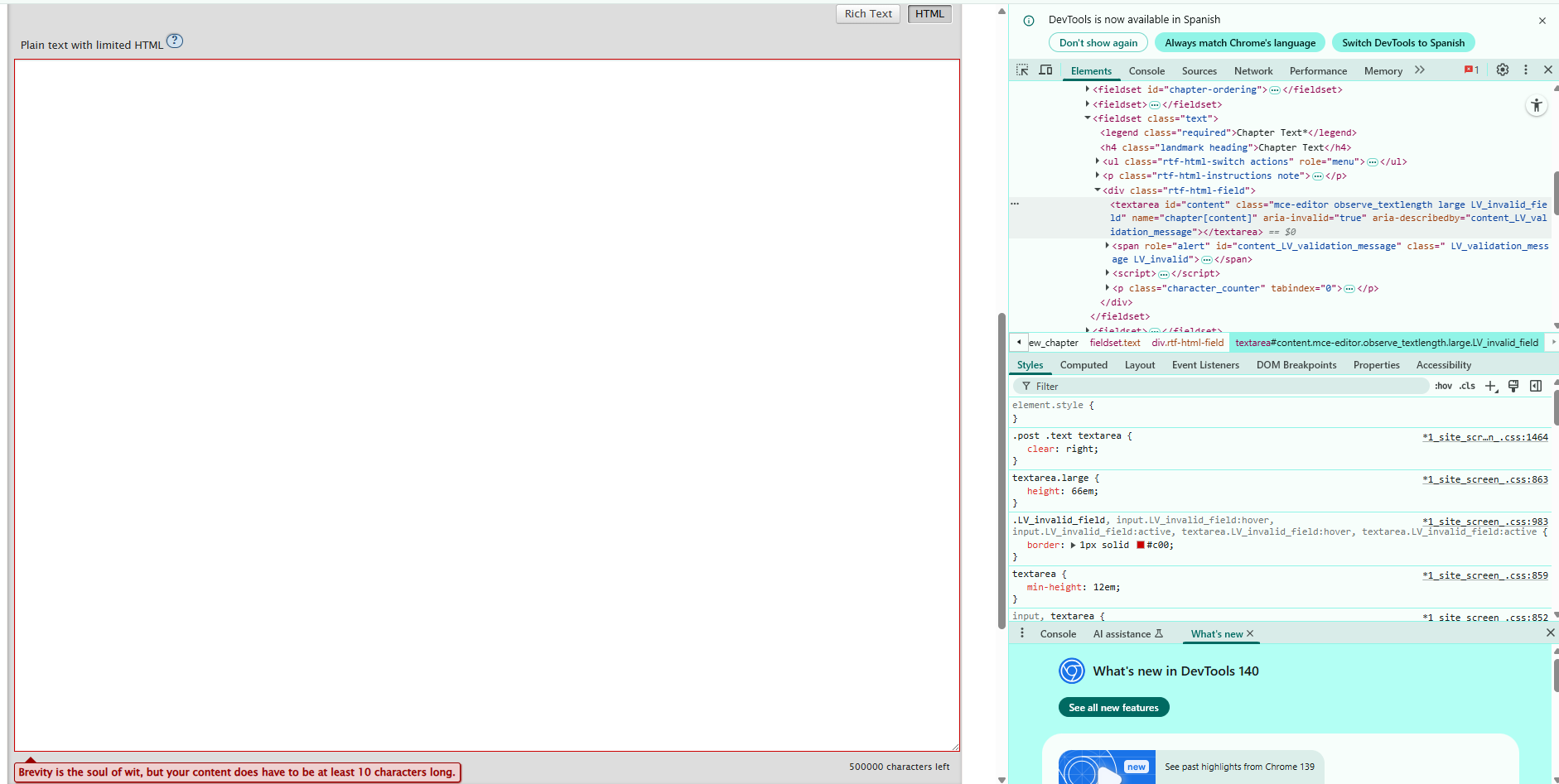
Task: Add a new style rule with plus icon
Action: click(x=1491, y=387)
